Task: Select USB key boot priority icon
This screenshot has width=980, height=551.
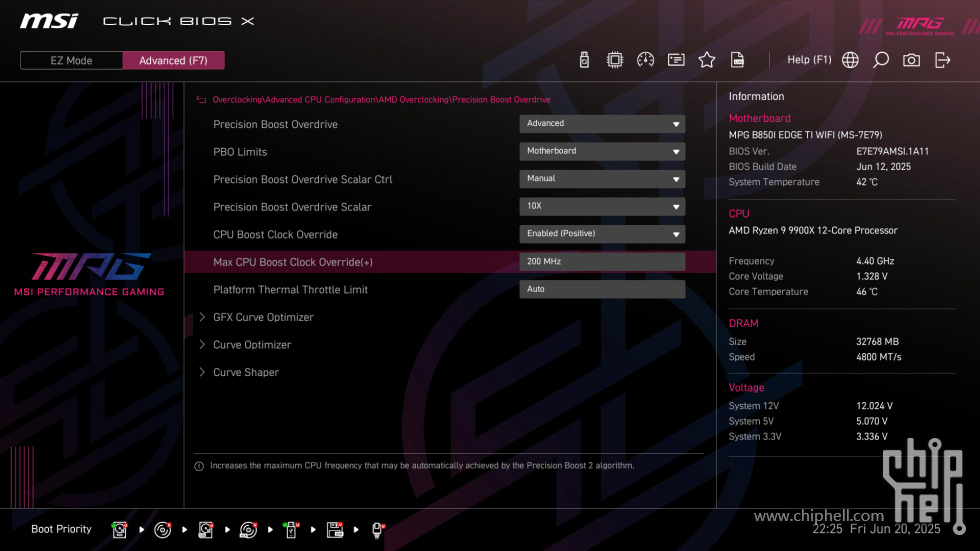Action: (x=291, y=530)
